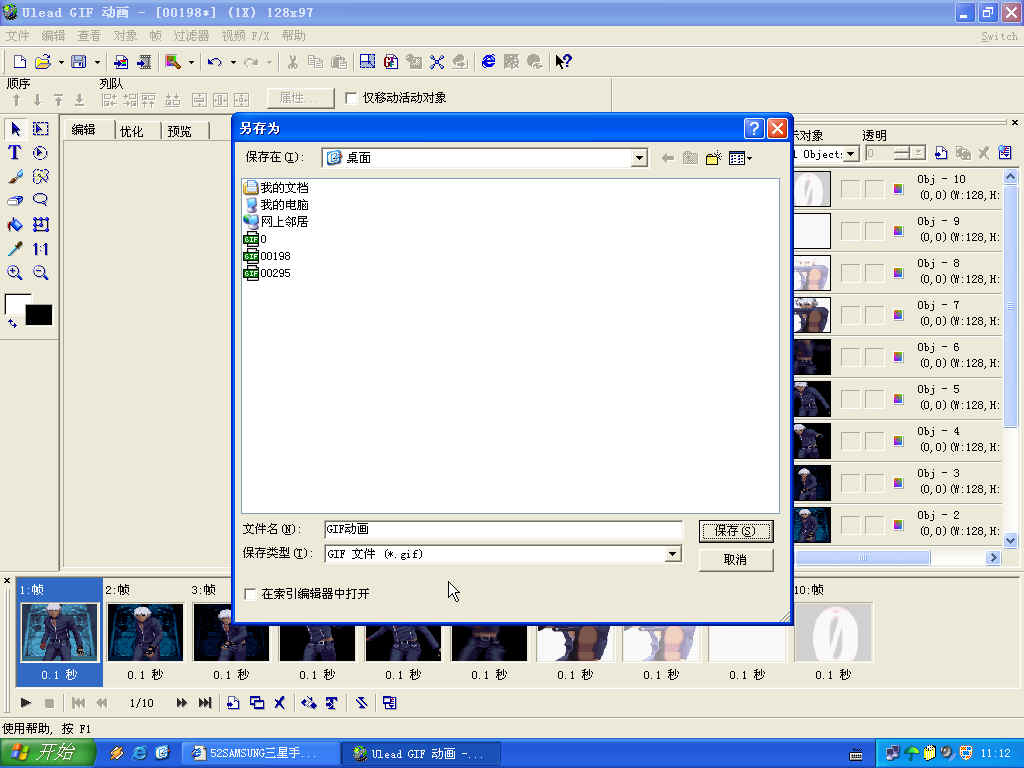
Task: Click the 52SAMSUNG taskbar button
Action: (259, 754)
